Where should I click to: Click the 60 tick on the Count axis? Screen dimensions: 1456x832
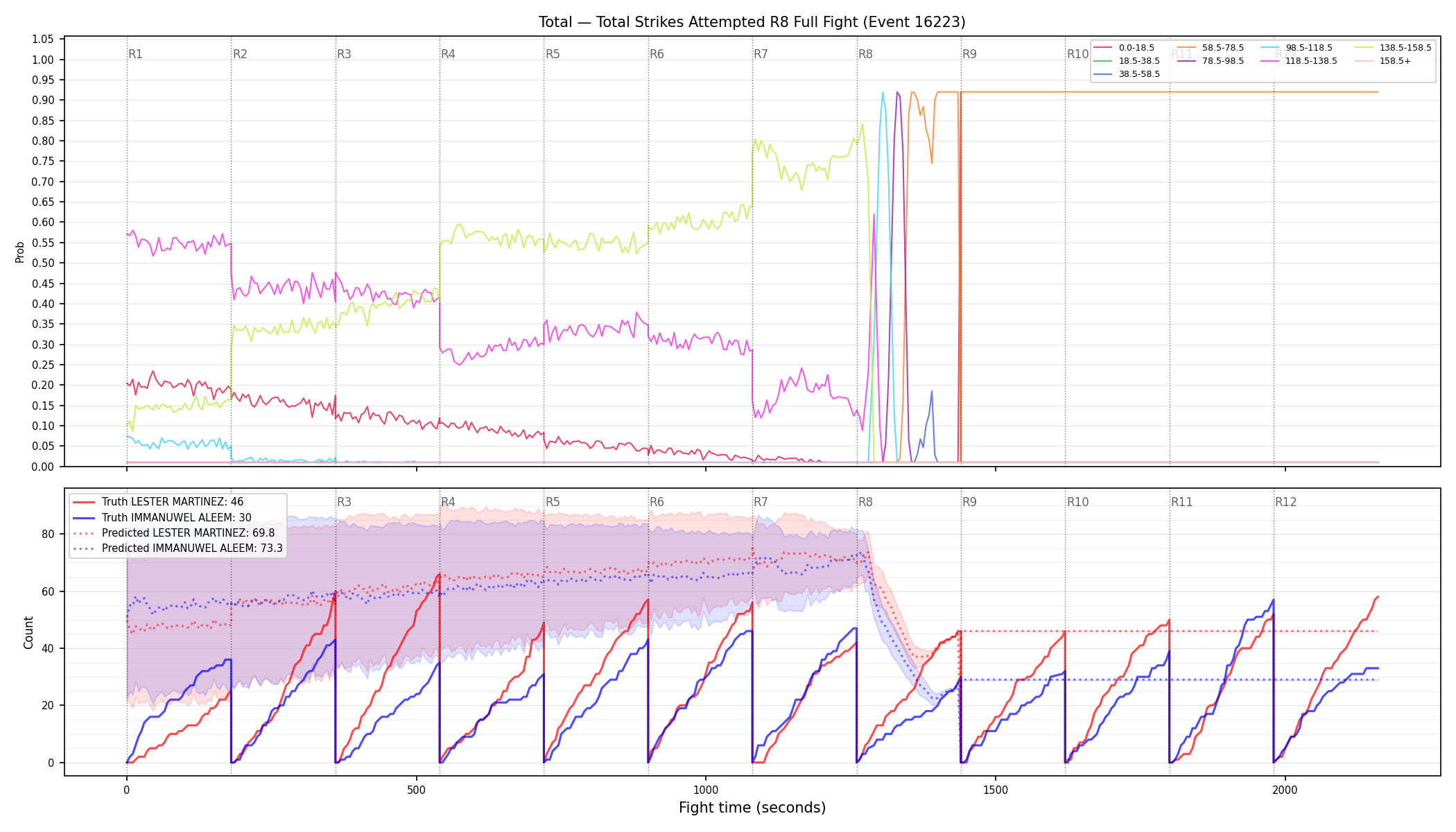coord(48,591)
